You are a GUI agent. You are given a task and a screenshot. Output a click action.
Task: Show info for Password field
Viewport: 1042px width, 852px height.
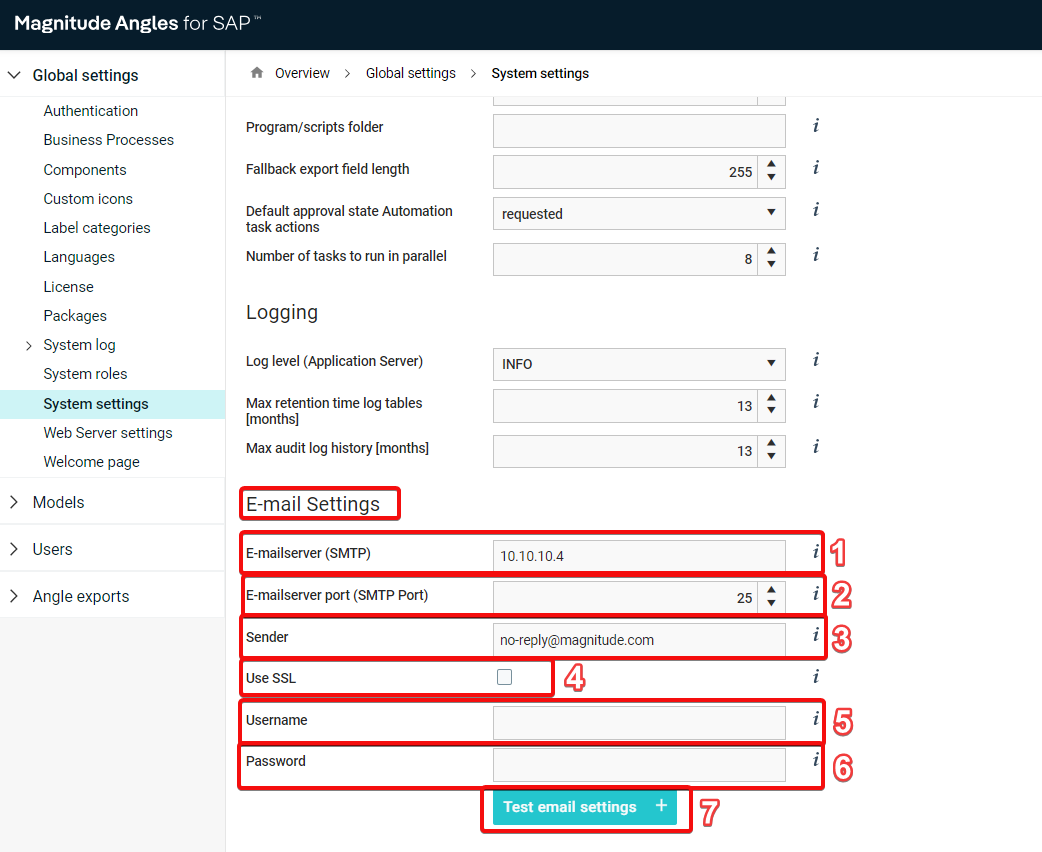815,760
